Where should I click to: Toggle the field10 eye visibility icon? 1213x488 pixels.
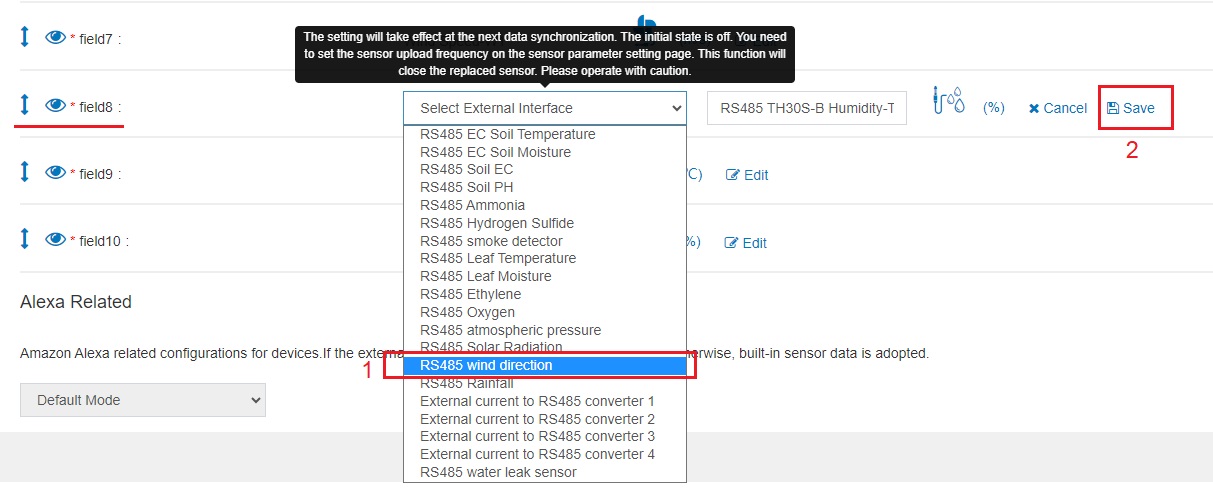(x=55, y=240)
